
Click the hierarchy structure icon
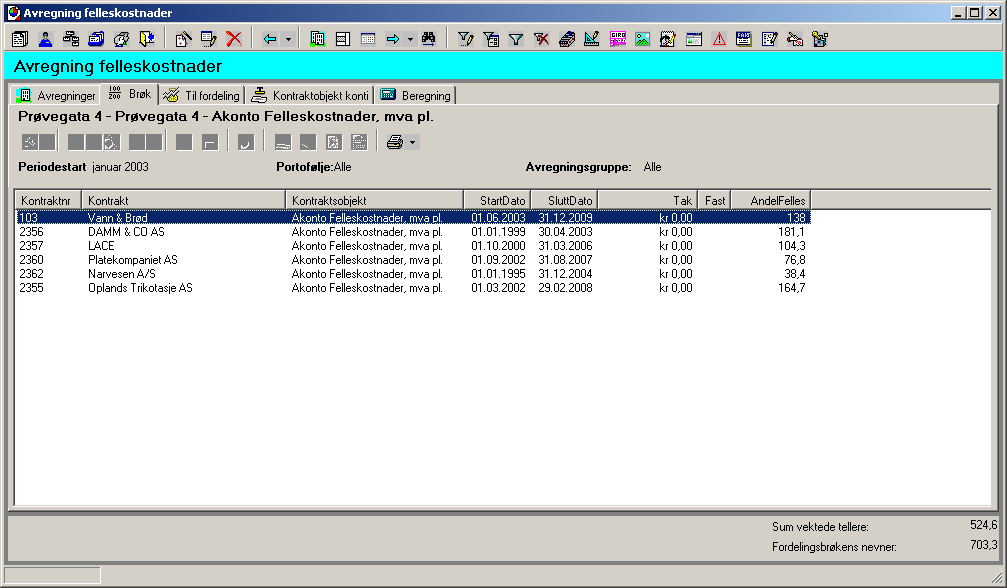point(71,39)
